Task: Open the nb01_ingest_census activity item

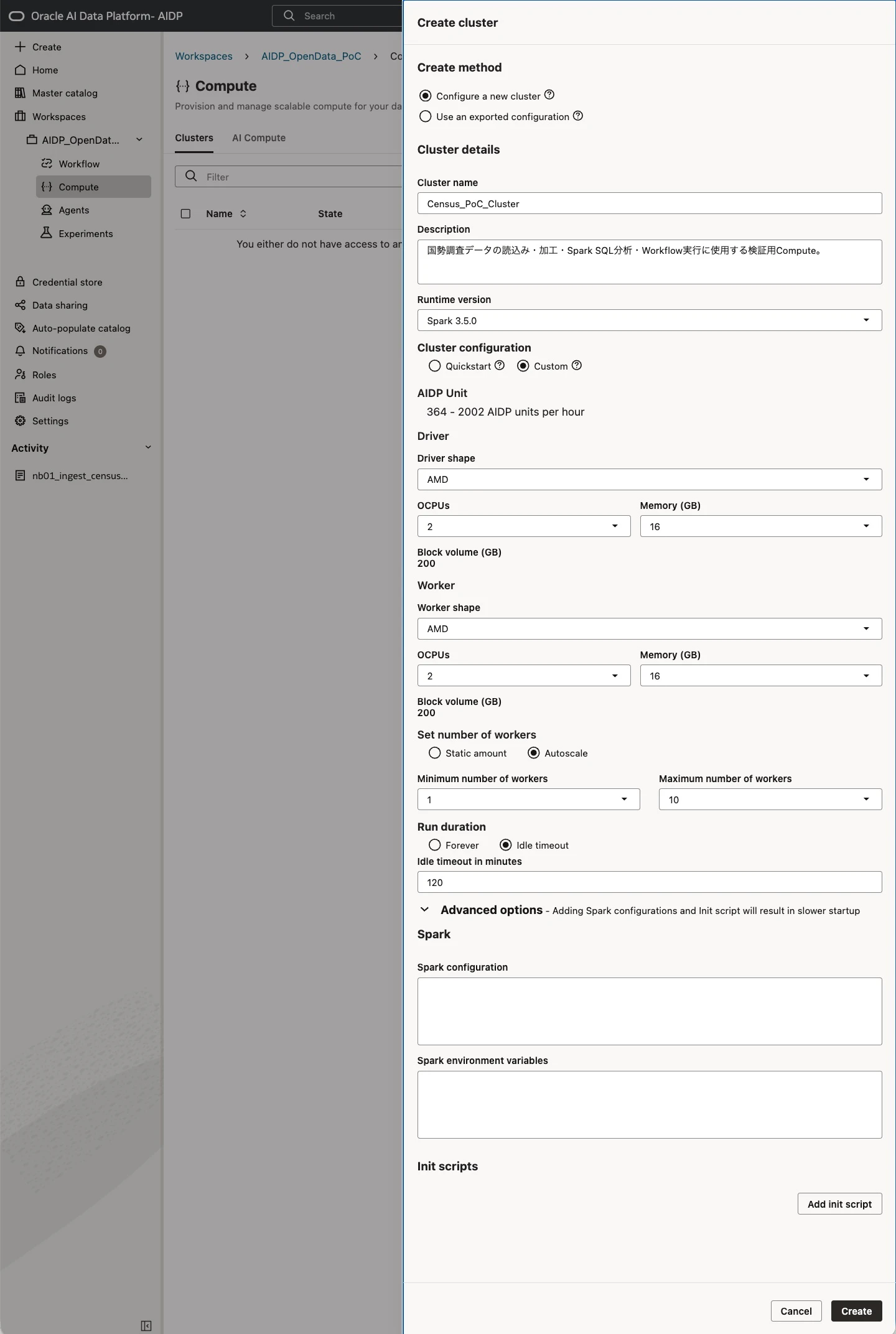Action: pyautogui.click(x=80, y=476)
